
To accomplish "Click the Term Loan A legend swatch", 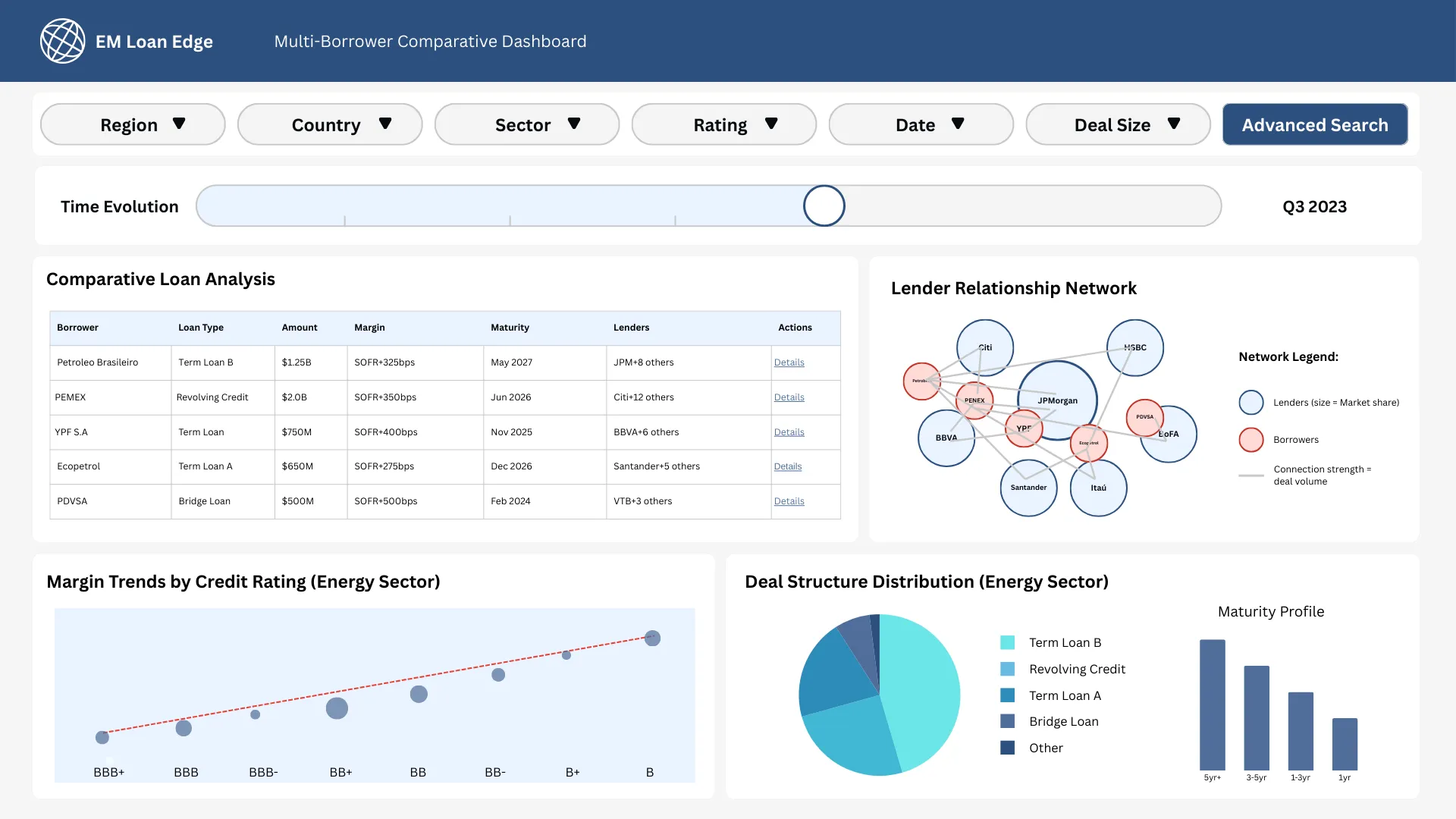I will click(1007, 695).
